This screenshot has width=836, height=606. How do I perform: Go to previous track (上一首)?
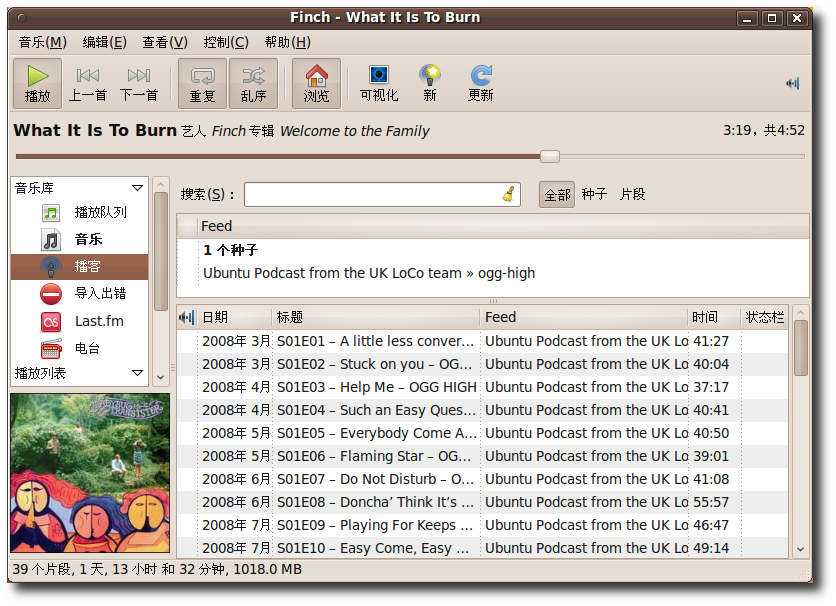pos(88,84)
